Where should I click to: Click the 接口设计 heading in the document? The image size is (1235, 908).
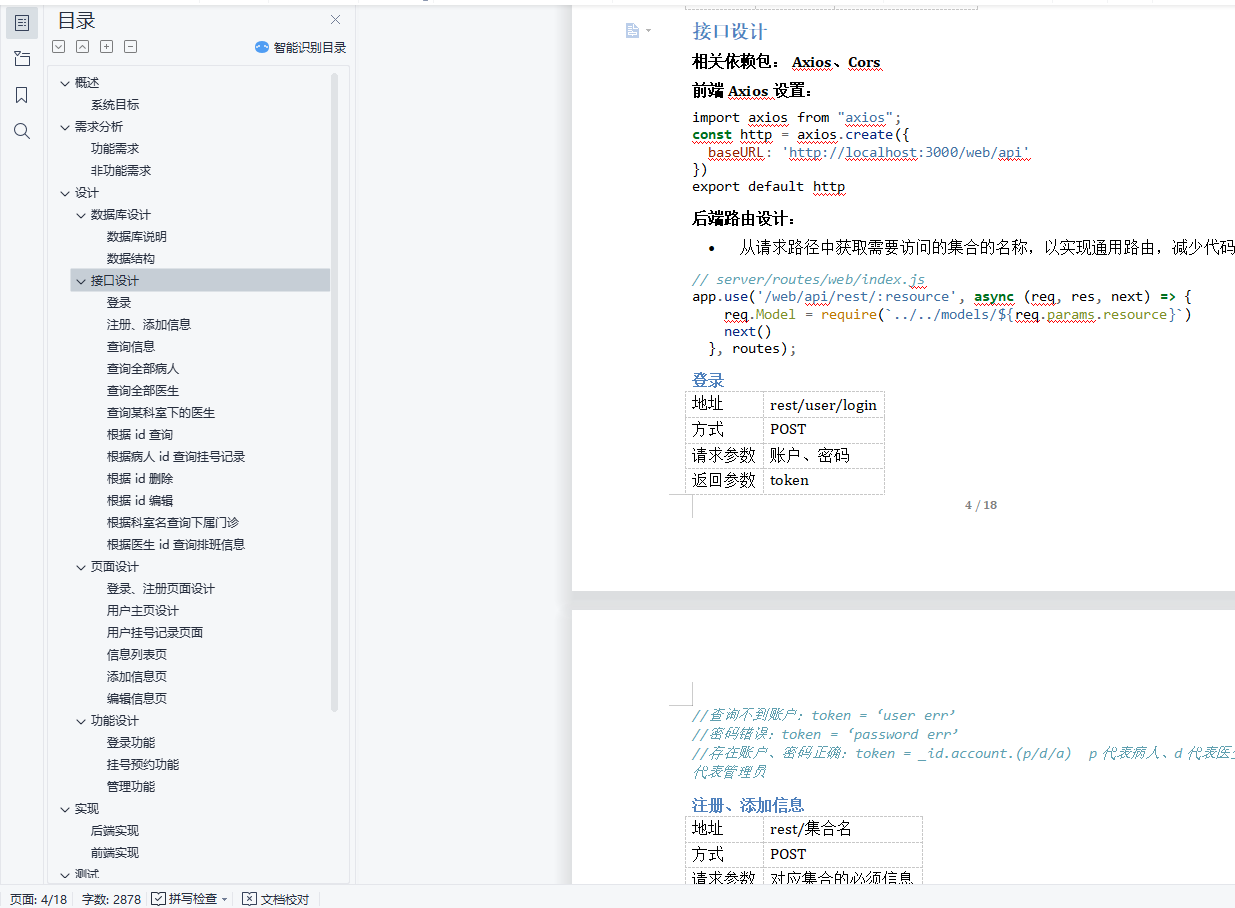pyautogui.click(x=730, y=31)
